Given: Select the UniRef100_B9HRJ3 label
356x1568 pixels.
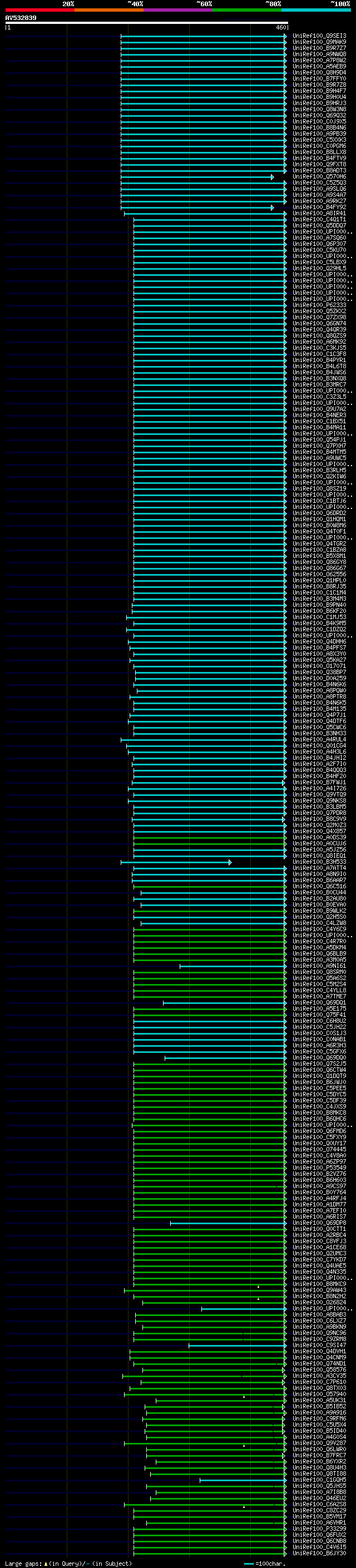Looking at the screenshot, I should tap(319, 103).
